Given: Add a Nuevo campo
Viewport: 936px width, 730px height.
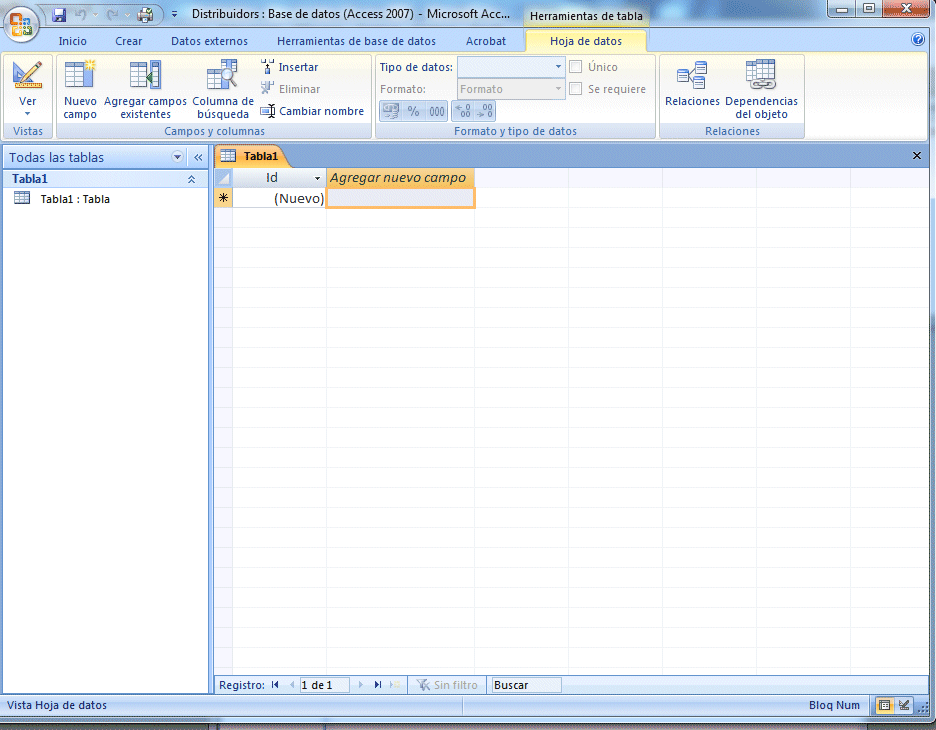Looking at the screenshot, I should click(x=80, y=90).
